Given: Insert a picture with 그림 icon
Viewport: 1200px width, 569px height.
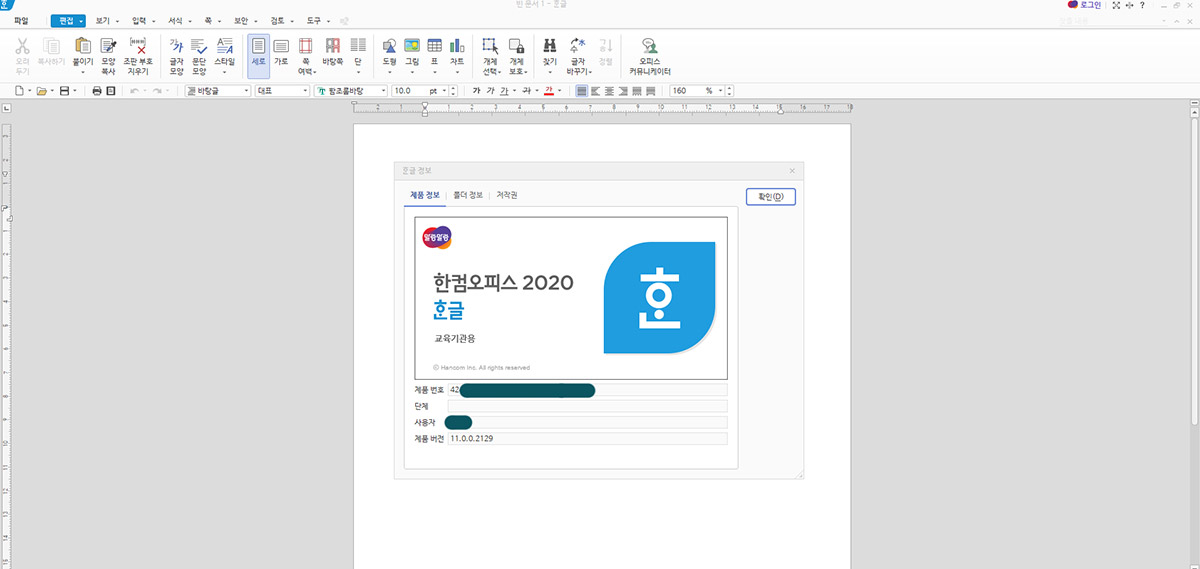Looking at the screenshot, I should tap(411, 45).
